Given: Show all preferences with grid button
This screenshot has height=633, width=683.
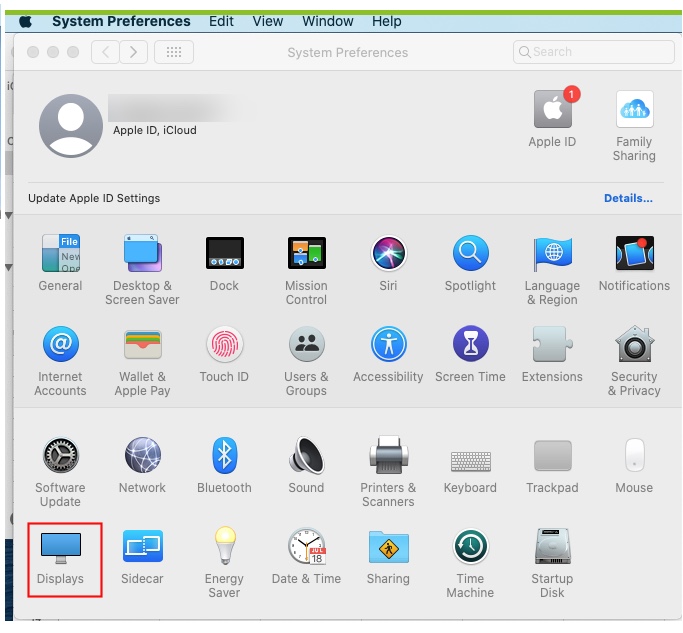Looking at the screenshot, I should 174,52.
